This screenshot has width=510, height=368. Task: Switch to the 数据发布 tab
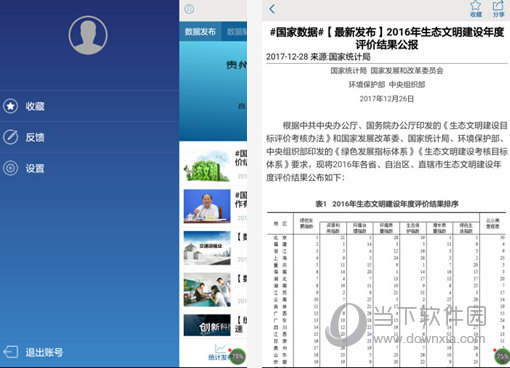(200, 32)
